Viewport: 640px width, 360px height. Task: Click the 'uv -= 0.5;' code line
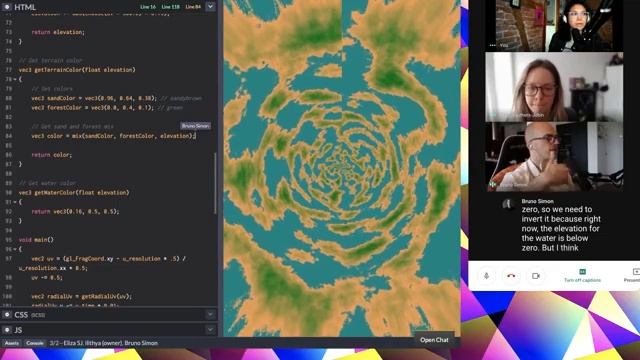(x=47, y=278)
